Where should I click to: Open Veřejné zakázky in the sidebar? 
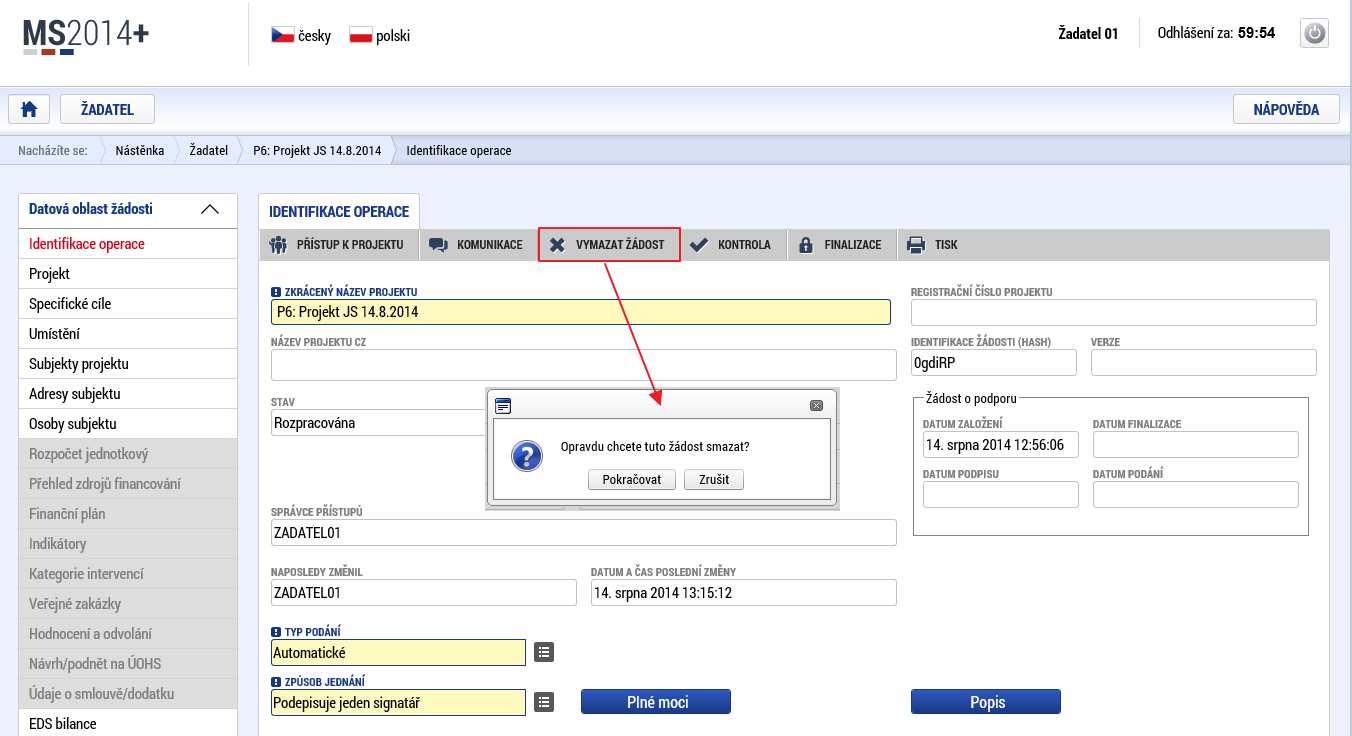[128, 604]
